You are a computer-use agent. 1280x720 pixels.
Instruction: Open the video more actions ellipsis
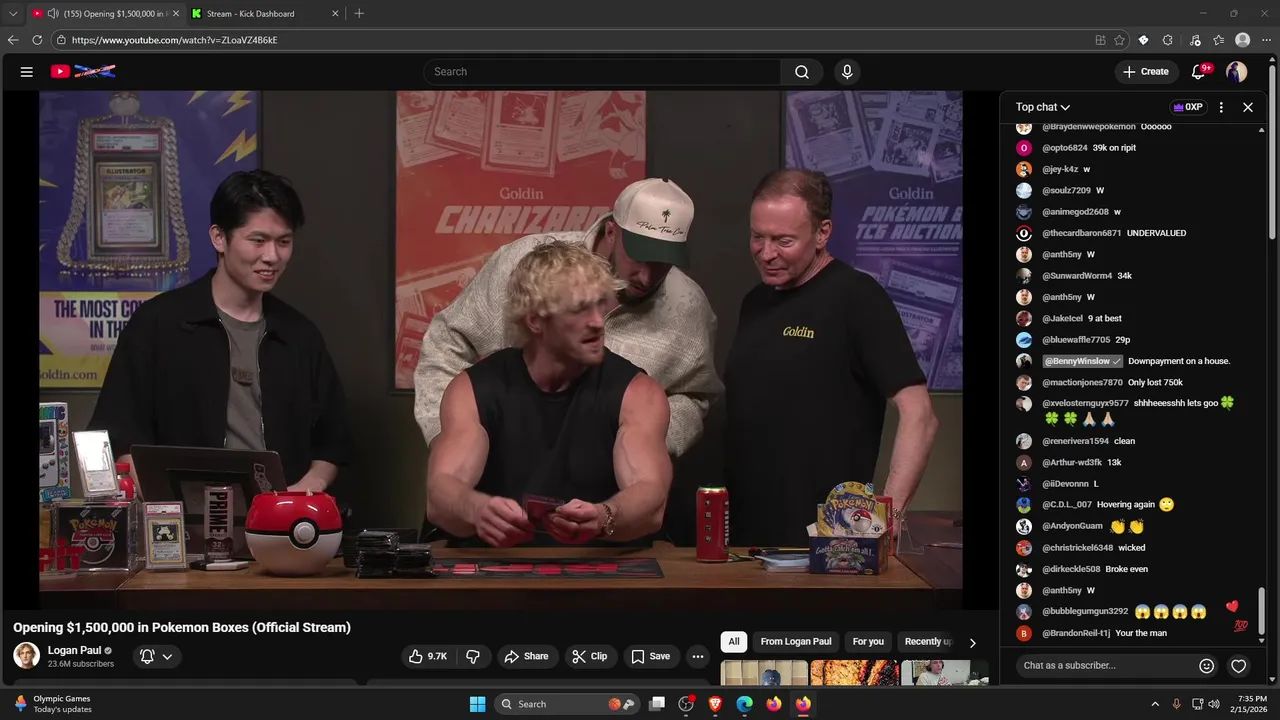(698, 657)
